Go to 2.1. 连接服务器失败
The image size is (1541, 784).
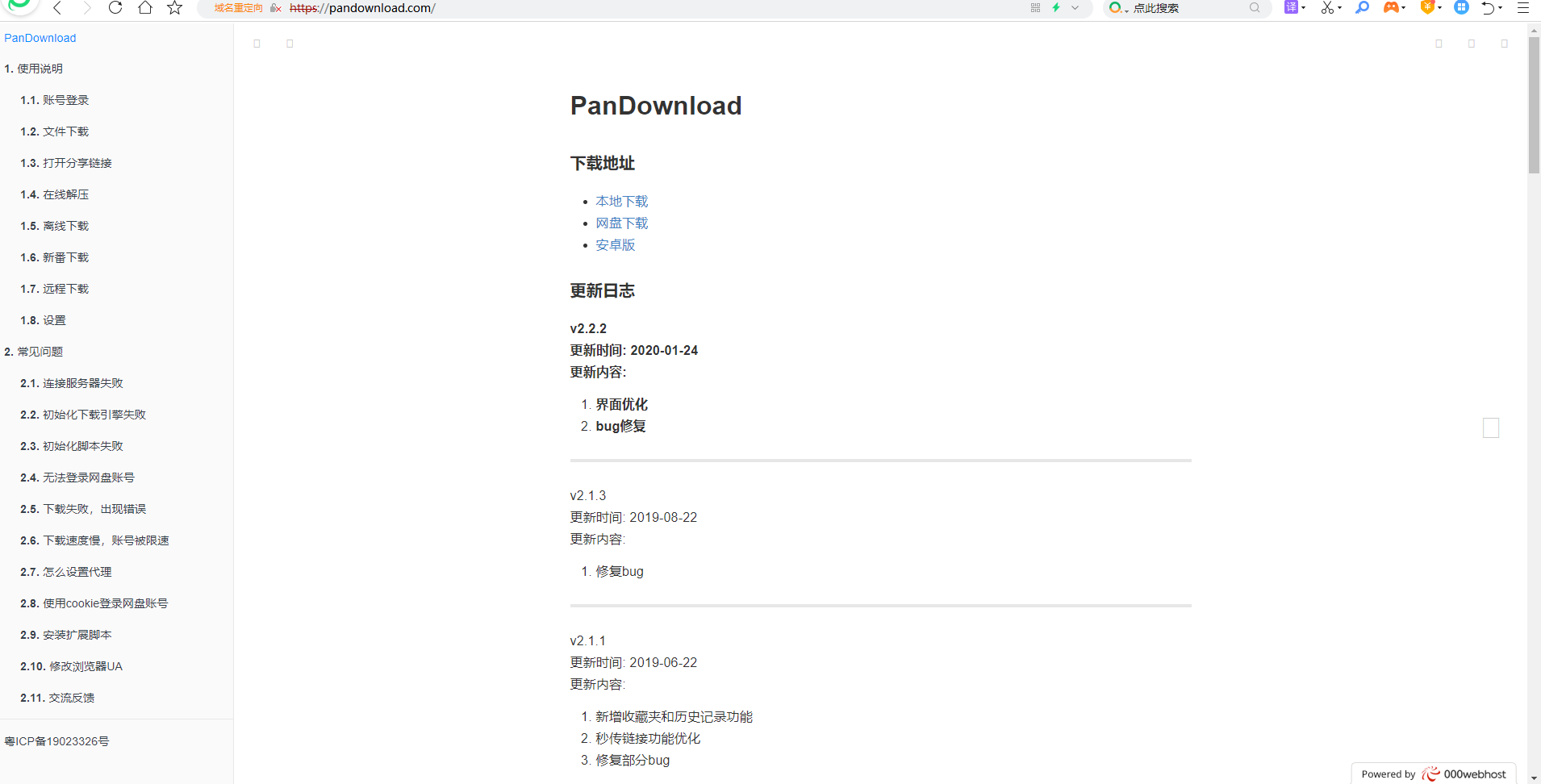coord(72,383)
